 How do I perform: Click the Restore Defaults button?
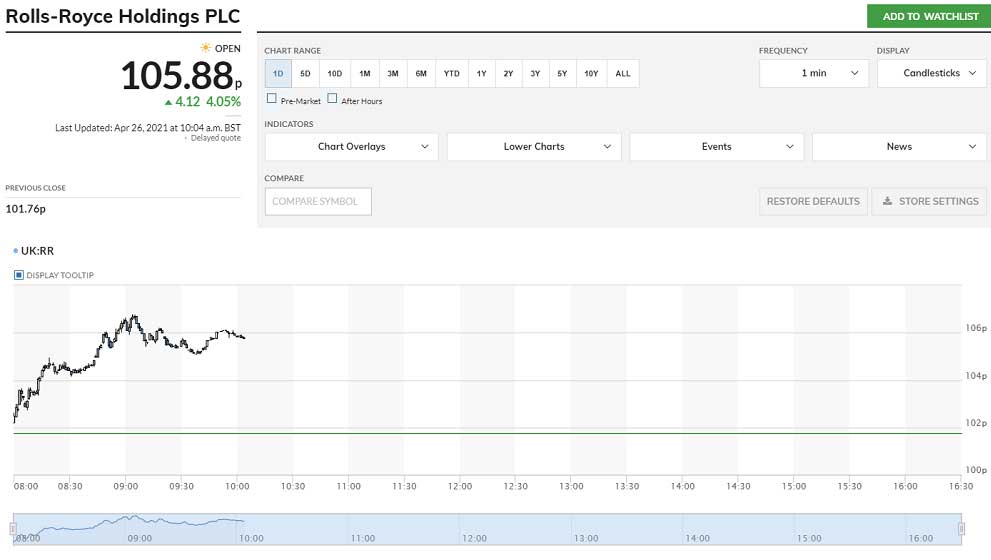pos(813,201)
